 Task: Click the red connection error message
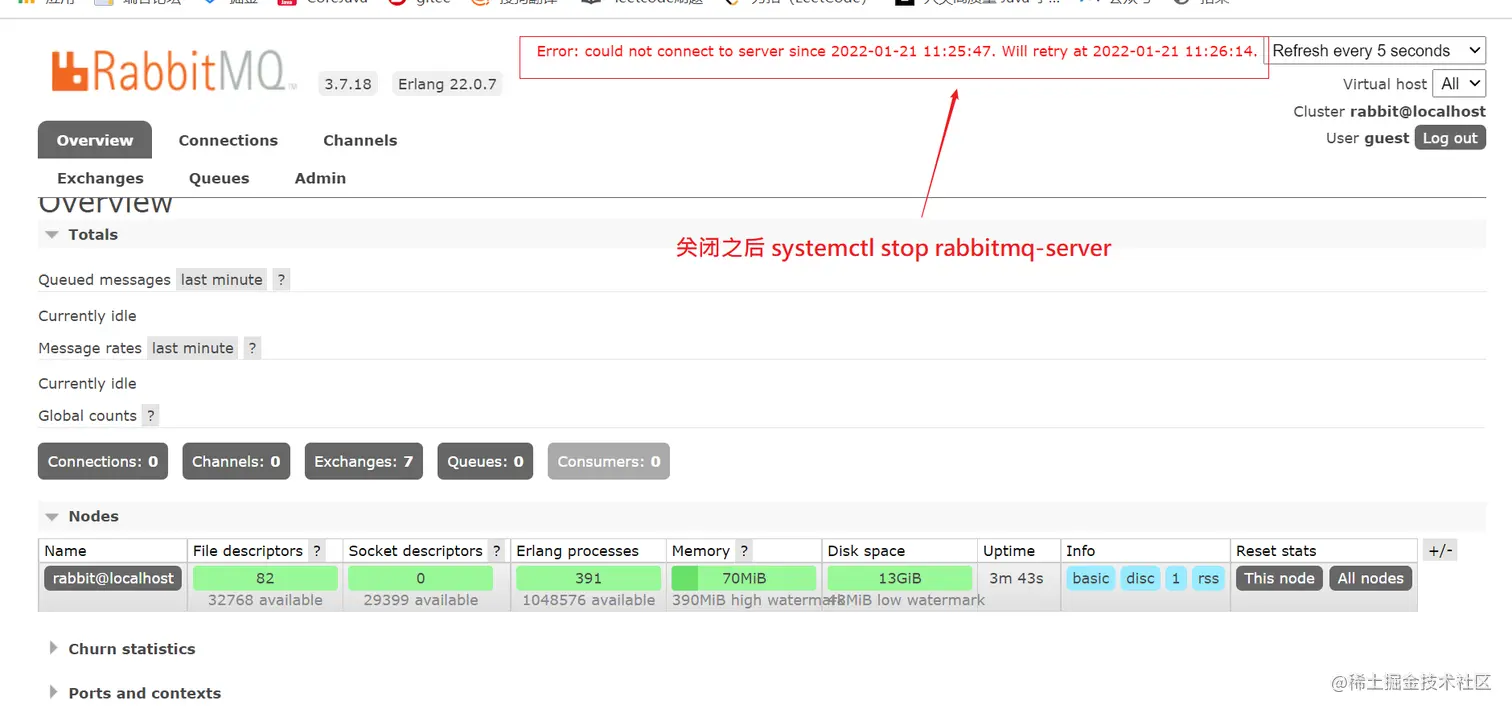pos(897,51)
